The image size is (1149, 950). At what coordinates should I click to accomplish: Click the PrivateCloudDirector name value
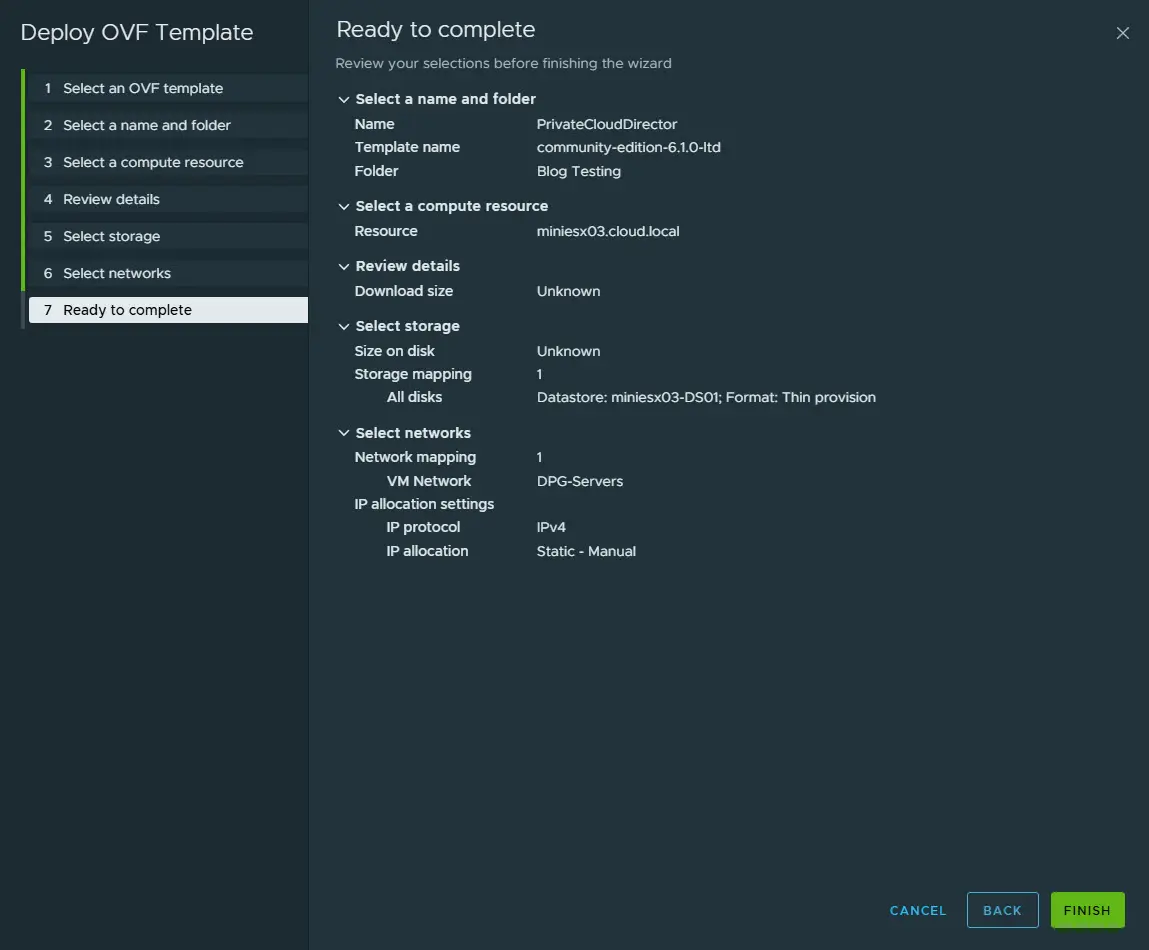(607, 124)
